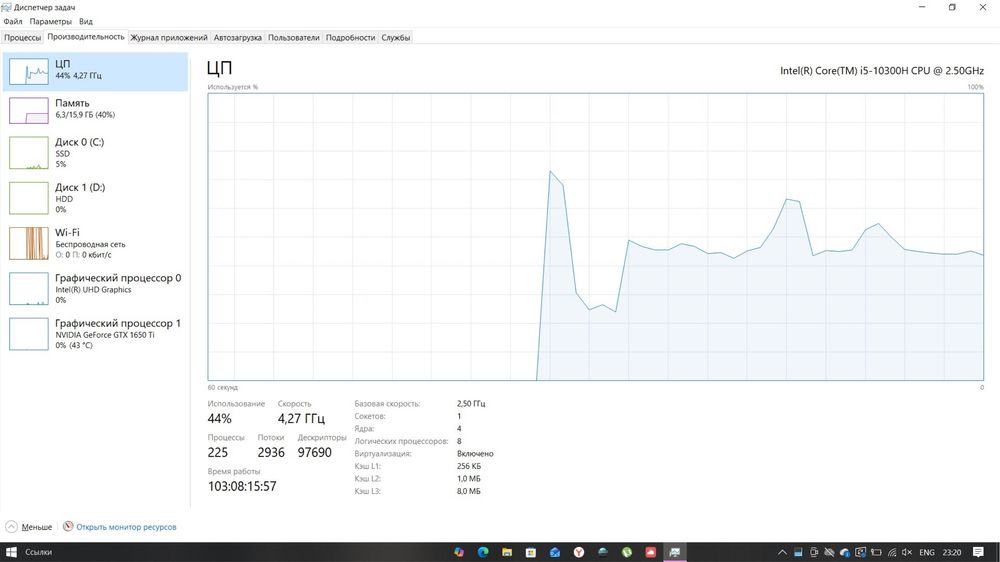Show hidden system tray icons

(x=783, y=552)
